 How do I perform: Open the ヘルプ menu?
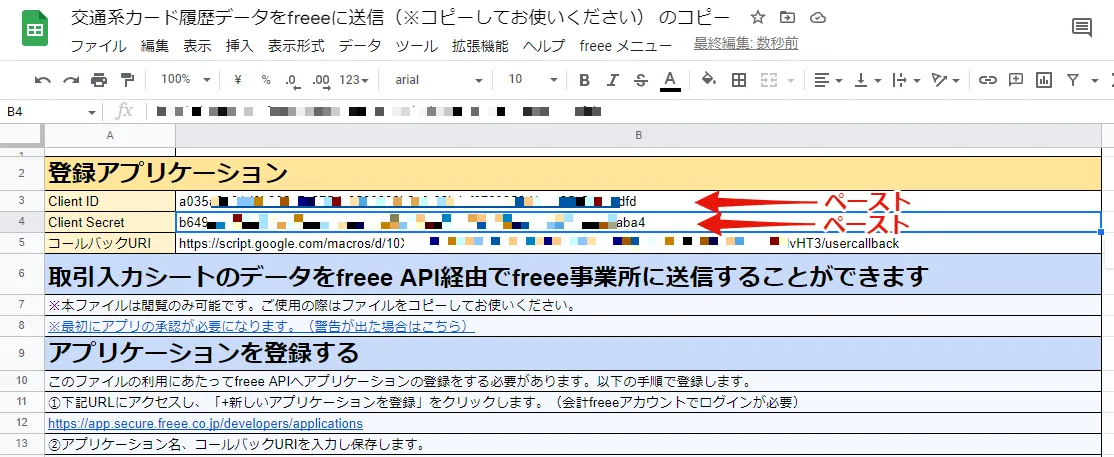point(544,46)
